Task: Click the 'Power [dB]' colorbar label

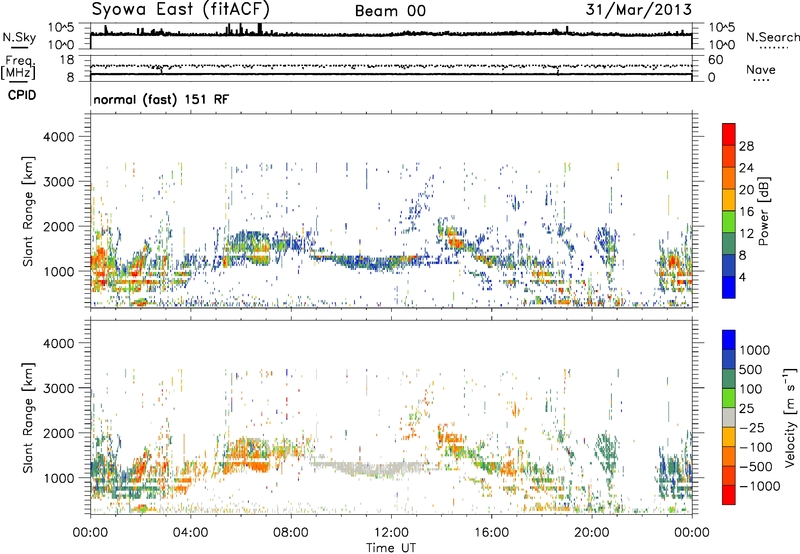Action: (763, 211)
